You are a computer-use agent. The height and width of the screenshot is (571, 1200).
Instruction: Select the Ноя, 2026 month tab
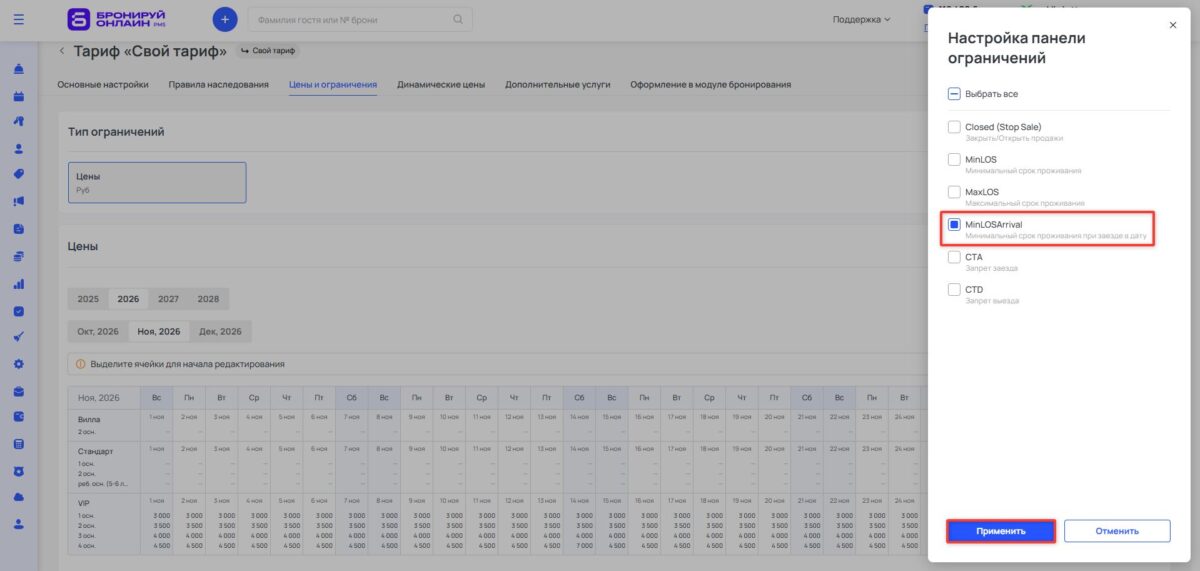click(x=159, y=331)
